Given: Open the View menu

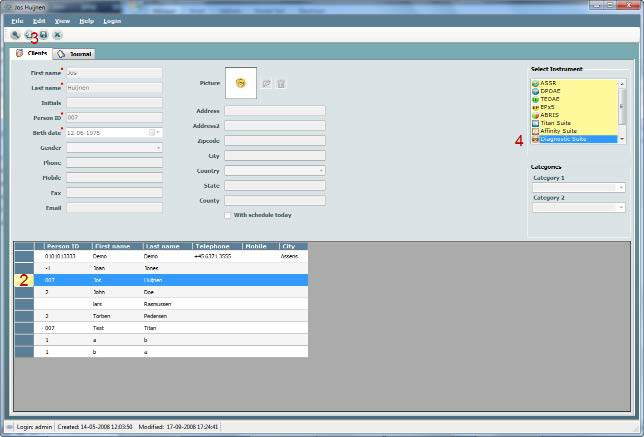Looking at the screenshot, I should pos(62,21).
